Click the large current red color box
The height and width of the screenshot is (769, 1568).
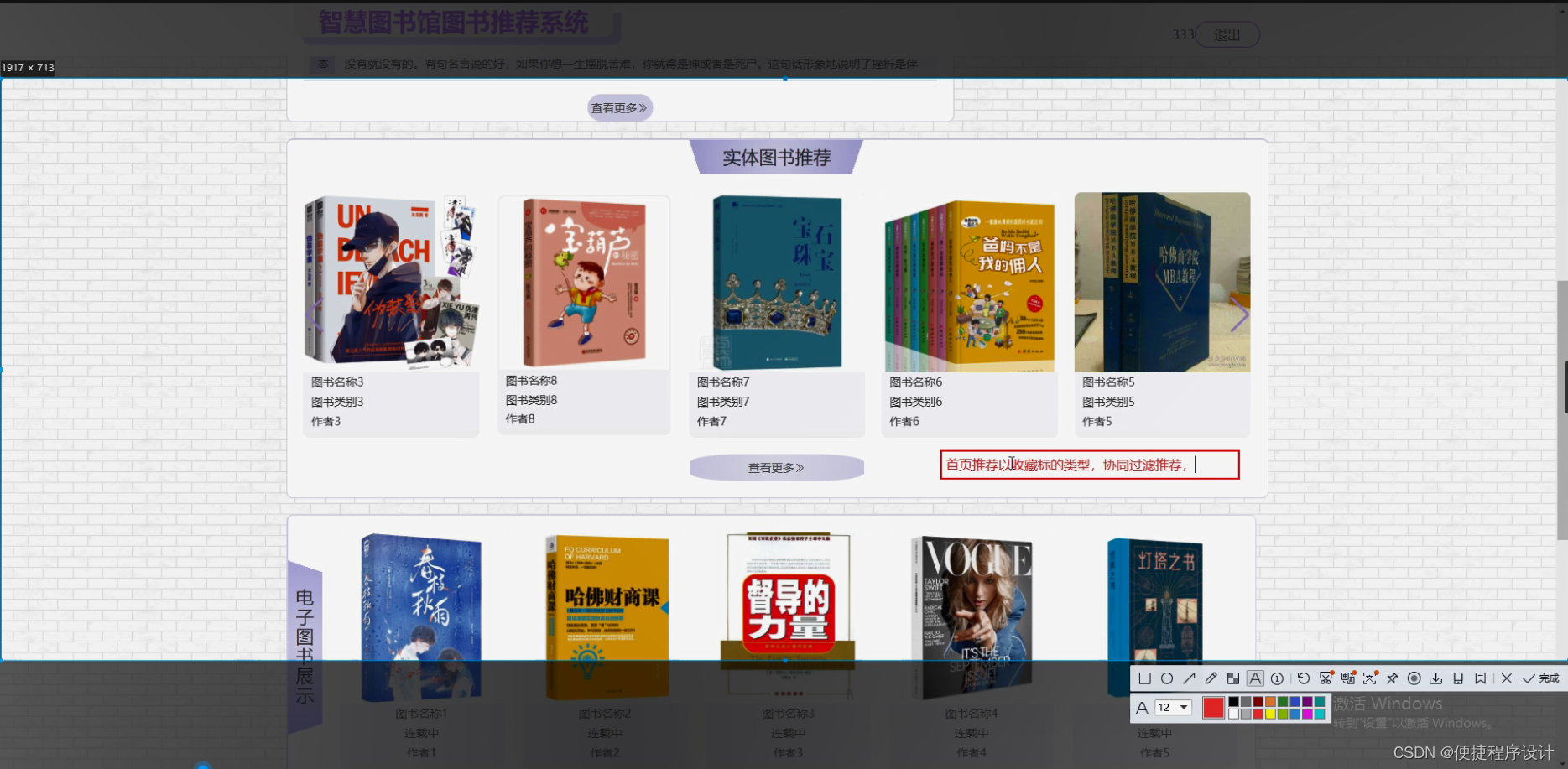tap(1213, 708)
